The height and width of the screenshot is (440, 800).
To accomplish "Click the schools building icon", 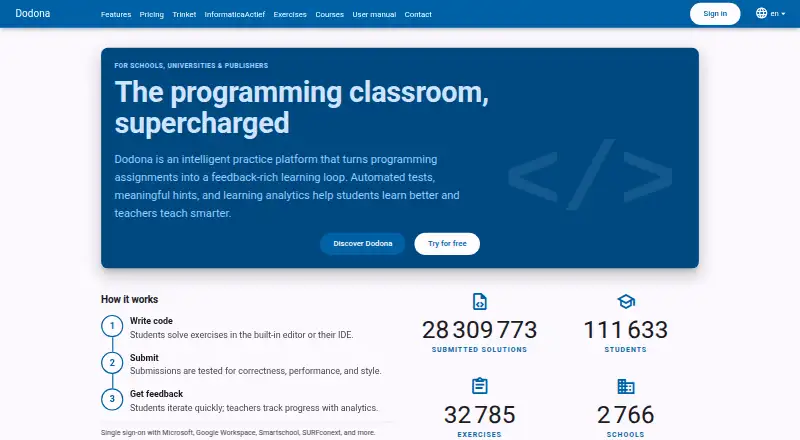I will tap(626, 386).
